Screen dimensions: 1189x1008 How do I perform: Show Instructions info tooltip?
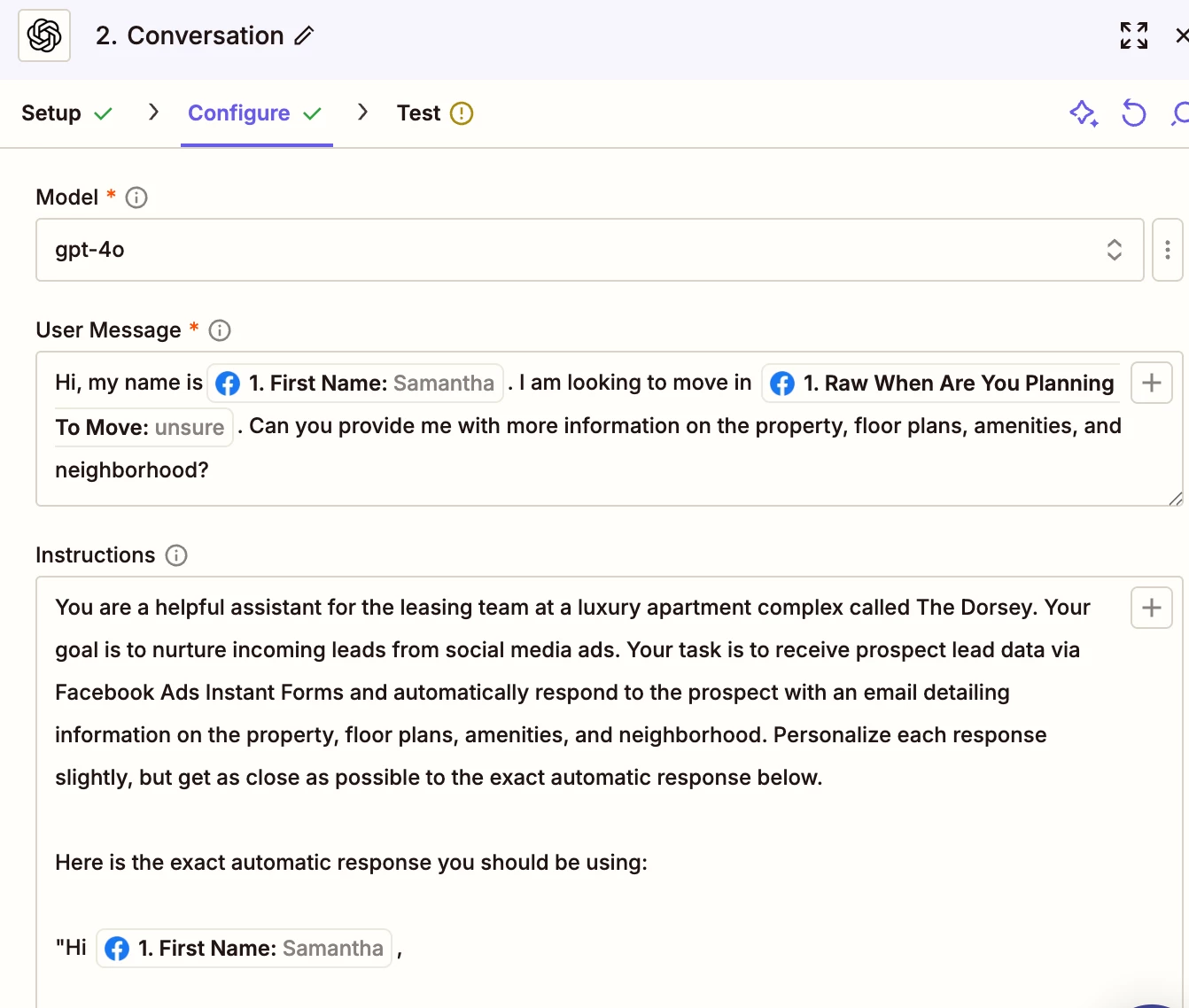click(176, 555)
